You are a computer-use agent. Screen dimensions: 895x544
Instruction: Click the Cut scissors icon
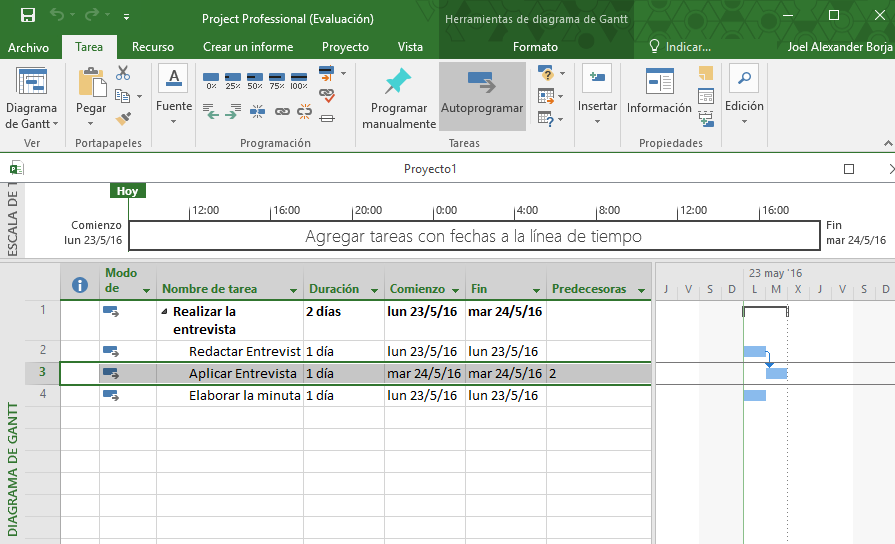(x=123, y=73)
